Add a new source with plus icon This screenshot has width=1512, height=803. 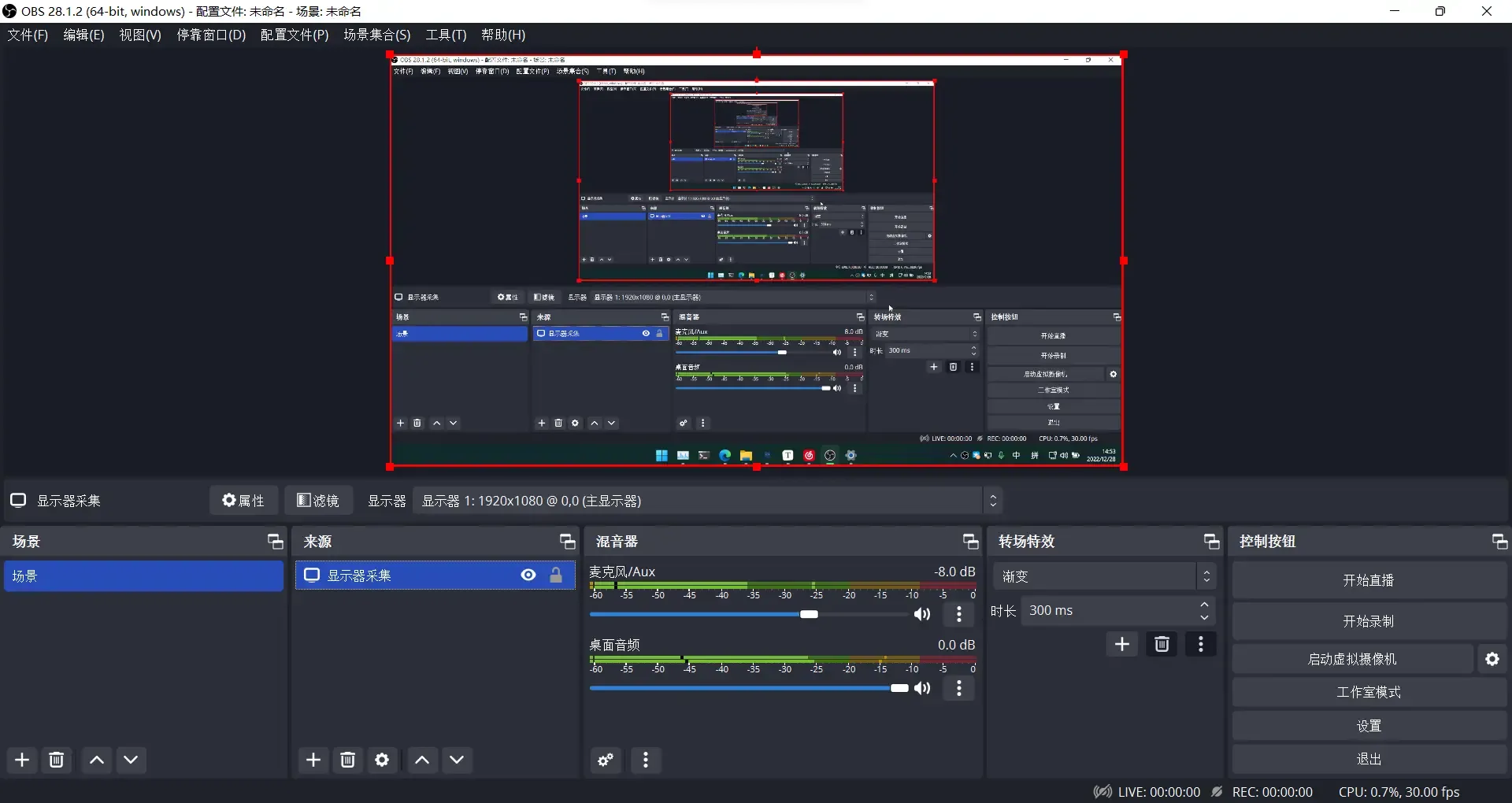click(x=313, y=760)
